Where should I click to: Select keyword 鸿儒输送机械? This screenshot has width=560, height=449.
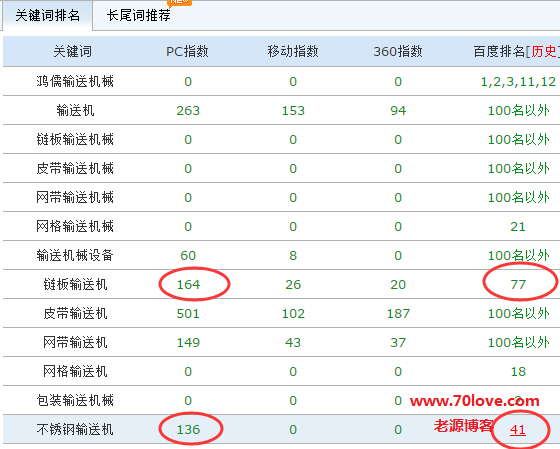coord(75,81)
